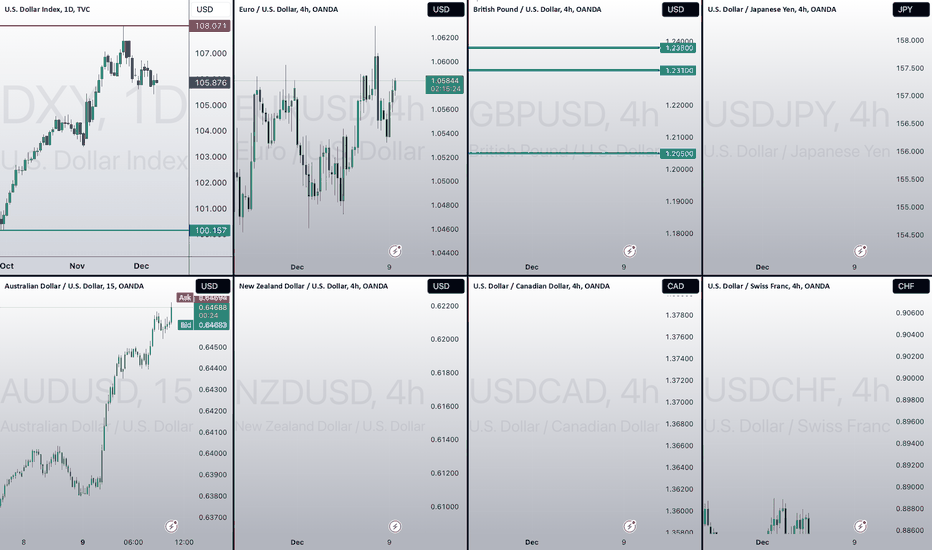Click the lightning icon on GBPUSD chart
The image size is (932, 550).
(x=629, y=251)
